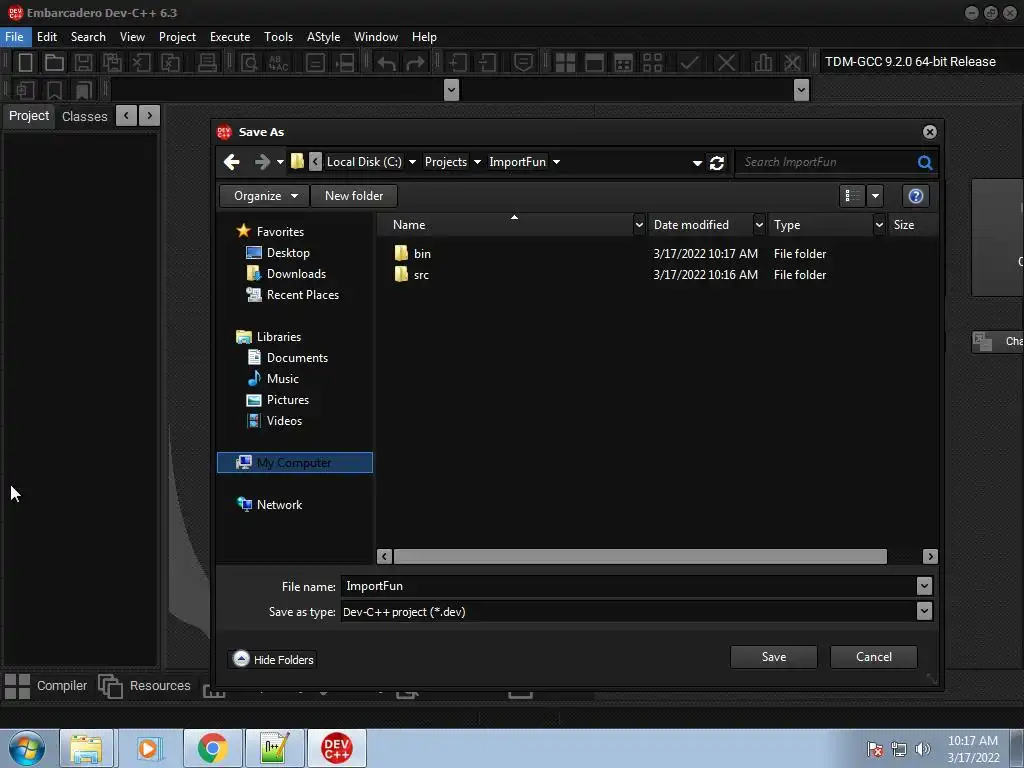
Task: Open the Name column filter dropdown
Action: (x=639, y=225)
